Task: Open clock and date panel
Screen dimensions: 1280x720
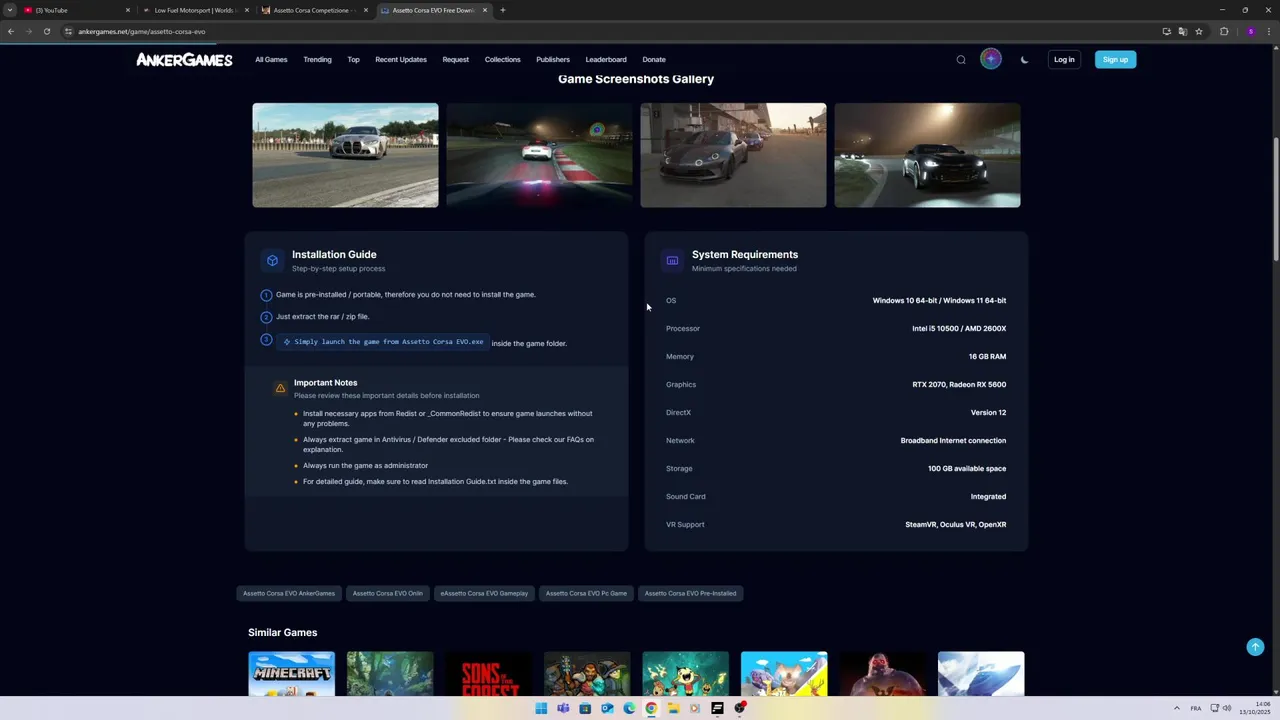Action: [x=1254, y=708]
